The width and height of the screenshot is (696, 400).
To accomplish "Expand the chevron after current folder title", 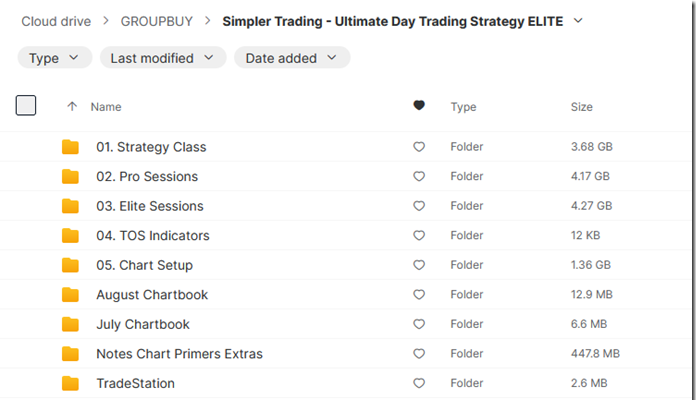I will 578,21.
